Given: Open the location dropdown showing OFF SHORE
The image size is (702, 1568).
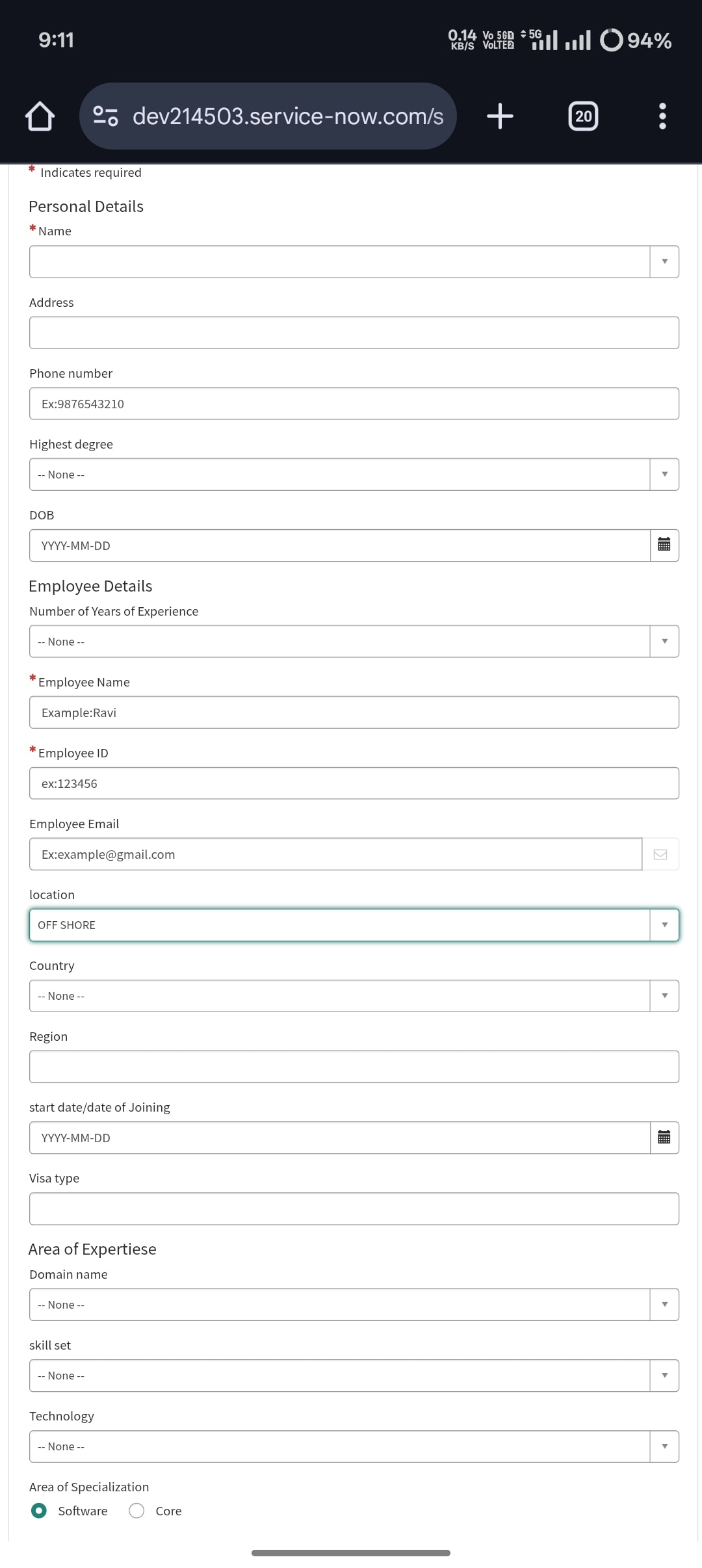Looking at the screenshot, I should [x=354, y=925].
